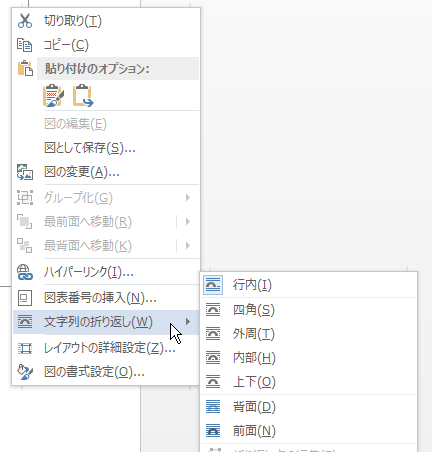432x452 pixels.
Task: Choose paste keep source formatting icon
Action: 53,96
